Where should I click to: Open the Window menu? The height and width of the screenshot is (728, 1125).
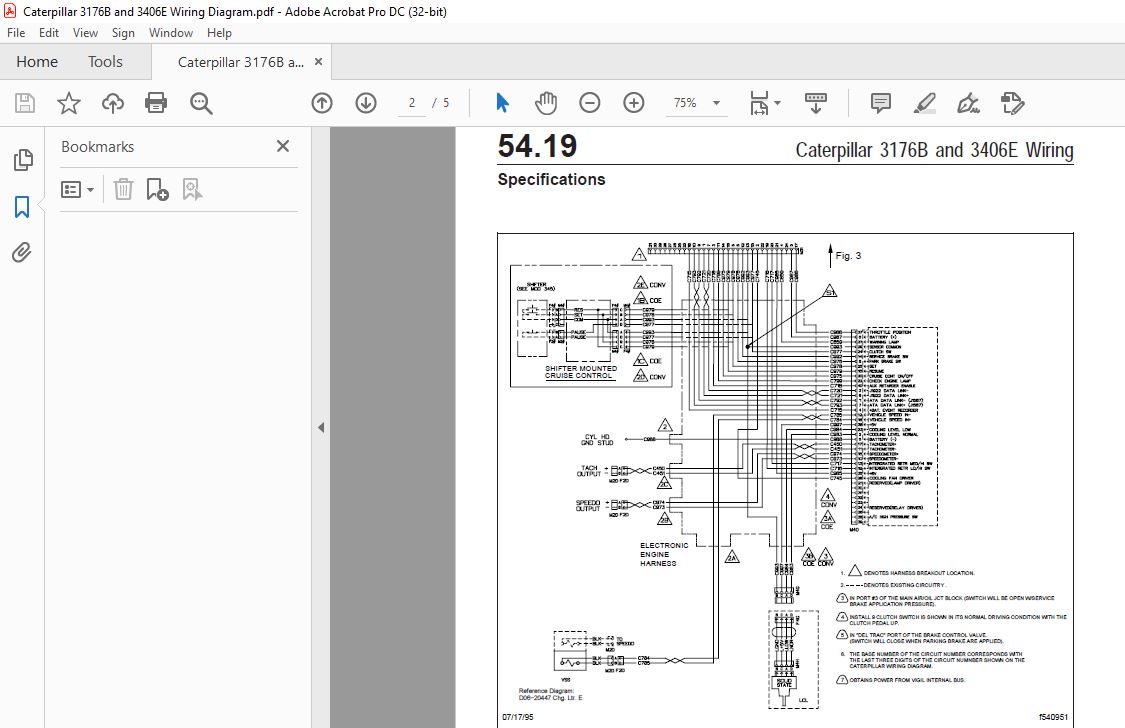point(171,33)
